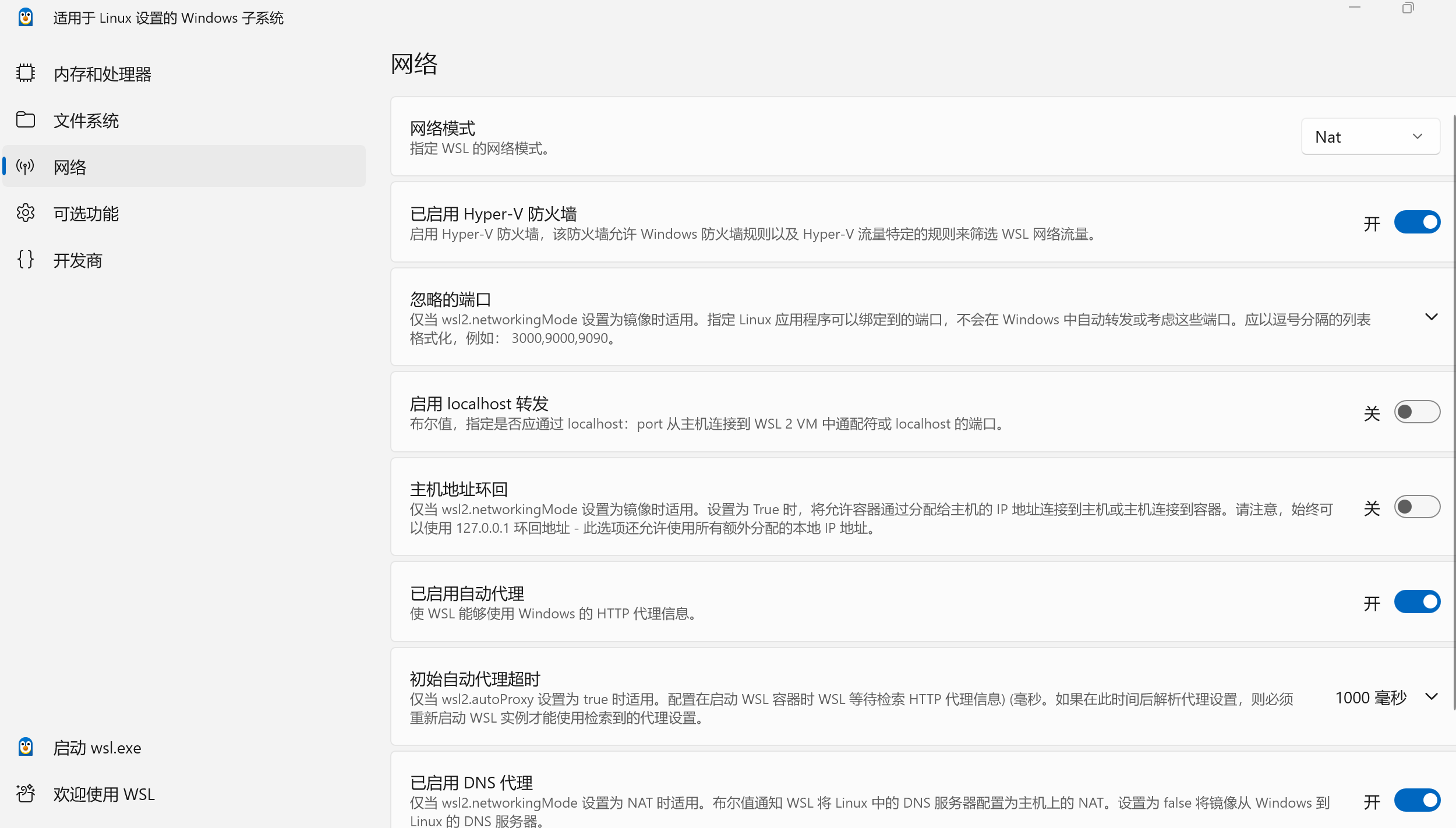Enable the localhost forwarding toggle
1456x828 pixels.
[1416, 412]
